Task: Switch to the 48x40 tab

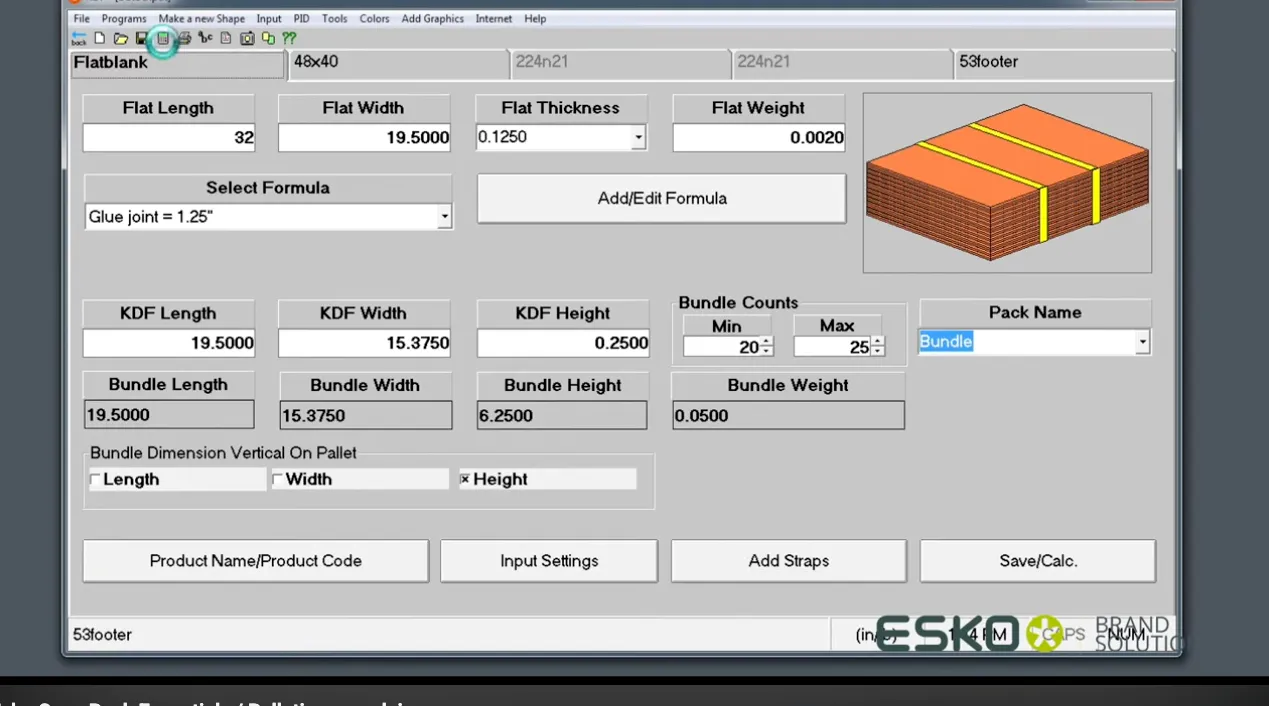Action: tap(398, 63)
